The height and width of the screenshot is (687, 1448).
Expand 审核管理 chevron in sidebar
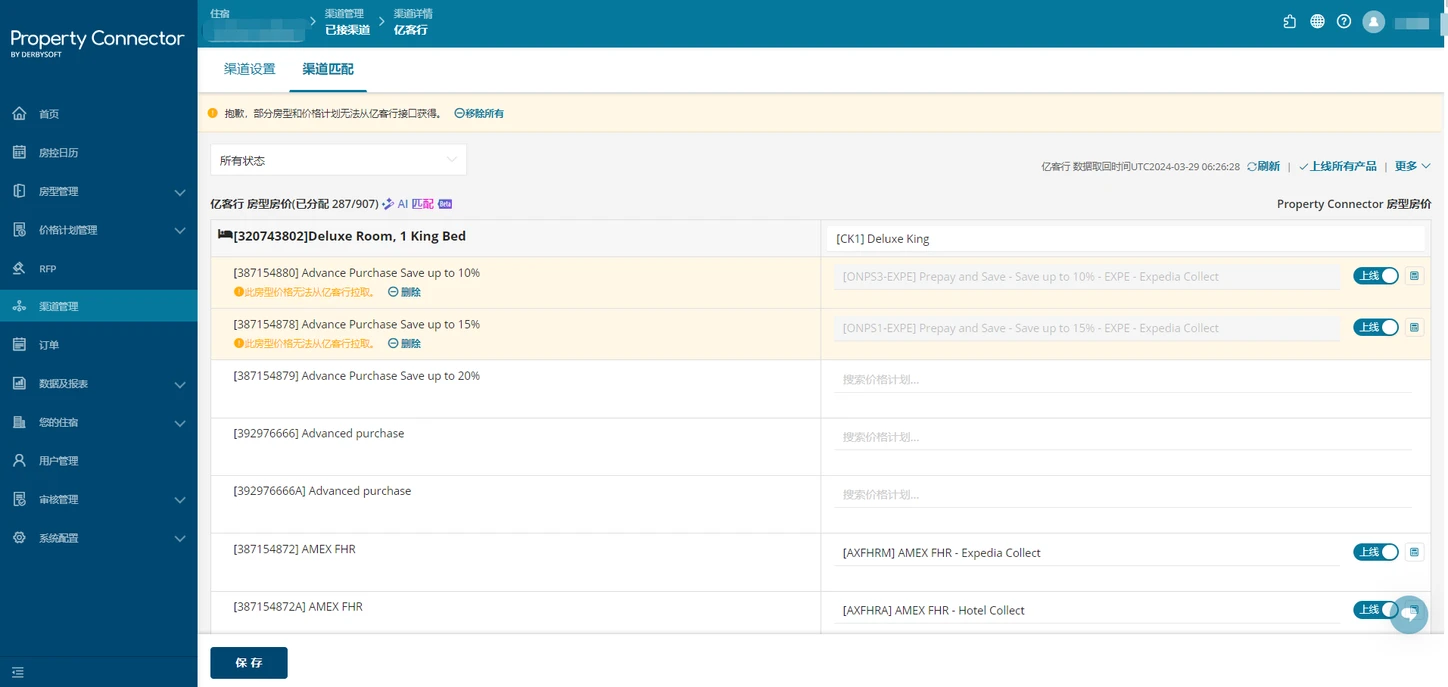pyautogui.click(x=180, y=500)
